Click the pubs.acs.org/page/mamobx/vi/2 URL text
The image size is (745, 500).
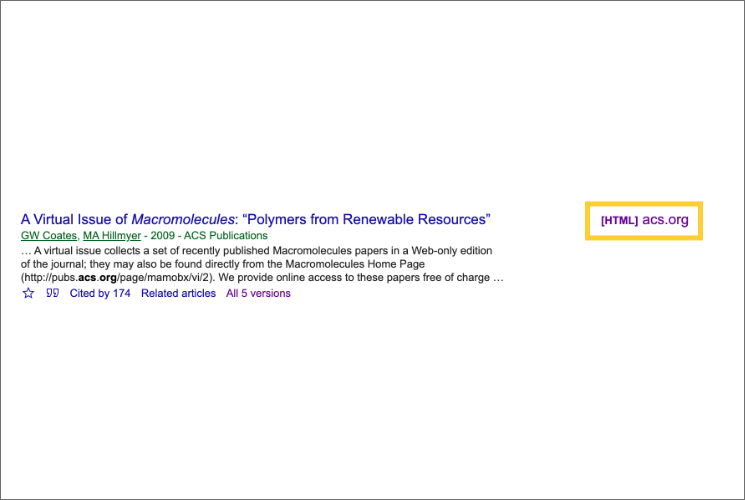tap(117, 277)
